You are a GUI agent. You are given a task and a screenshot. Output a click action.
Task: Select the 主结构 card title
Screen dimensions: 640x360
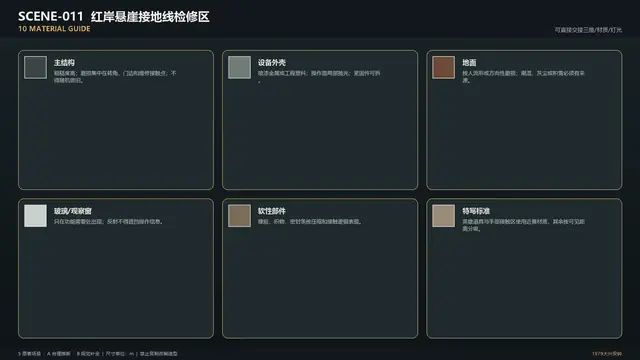(64, 62)
